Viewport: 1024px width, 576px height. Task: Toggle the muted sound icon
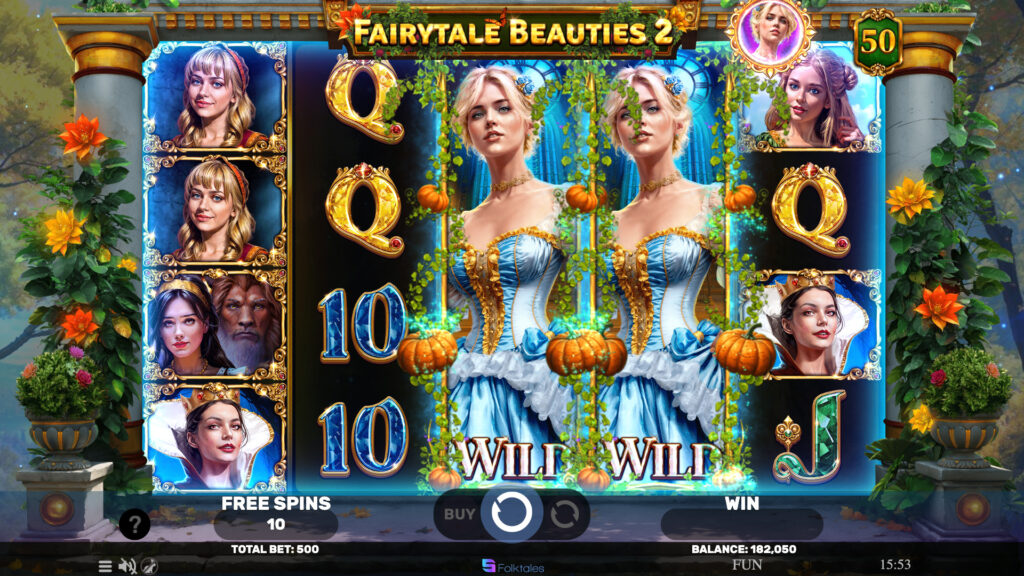[128, 566]
